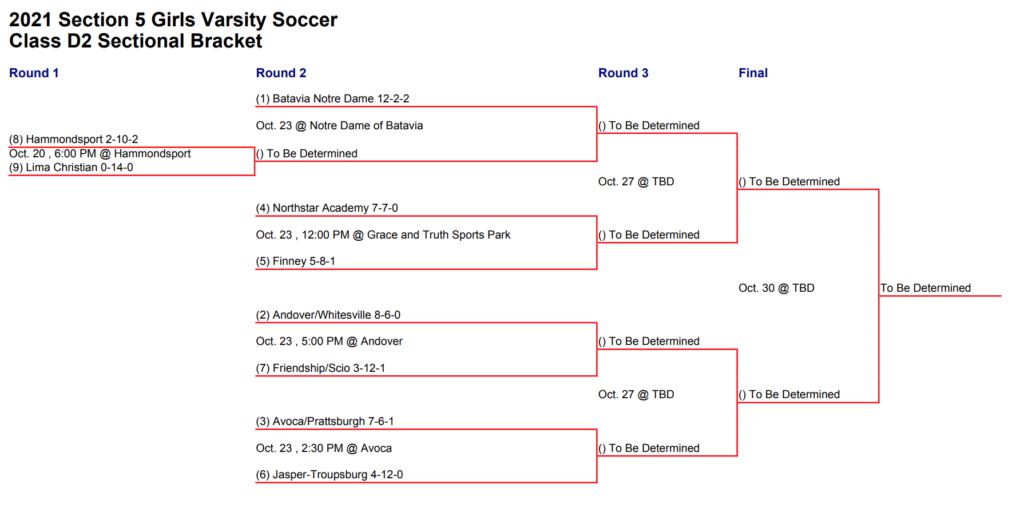Screen dimensions: 1024x508
Task: Click the Grace and Truth Sports Park game info
Action: pos(383,234)
